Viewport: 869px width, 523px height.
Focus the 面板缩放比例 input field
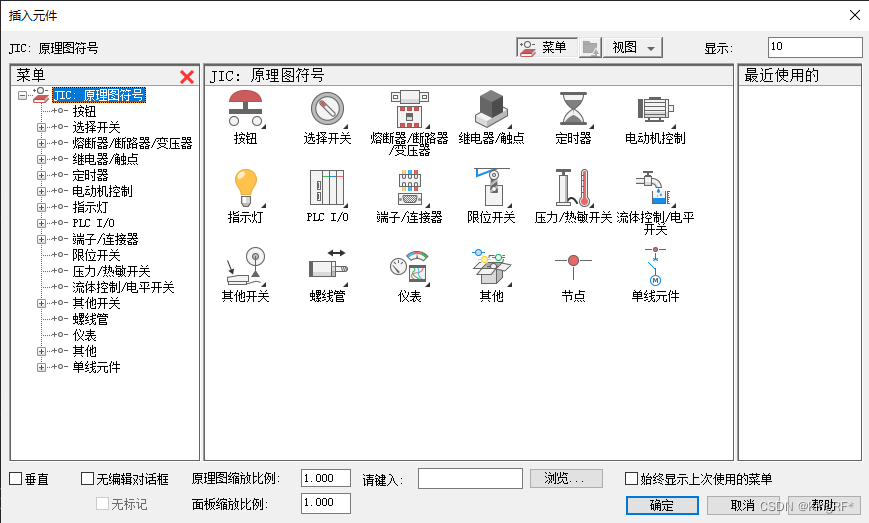(x=326, y=503)
